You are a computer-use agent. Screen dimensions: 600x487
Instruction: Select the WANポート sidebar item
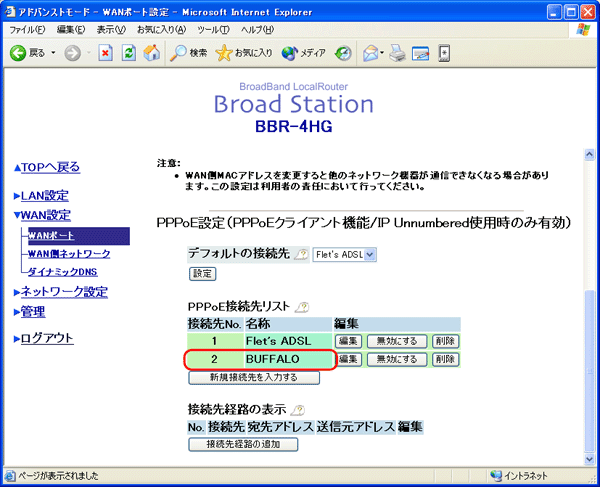tap(78, 236)
